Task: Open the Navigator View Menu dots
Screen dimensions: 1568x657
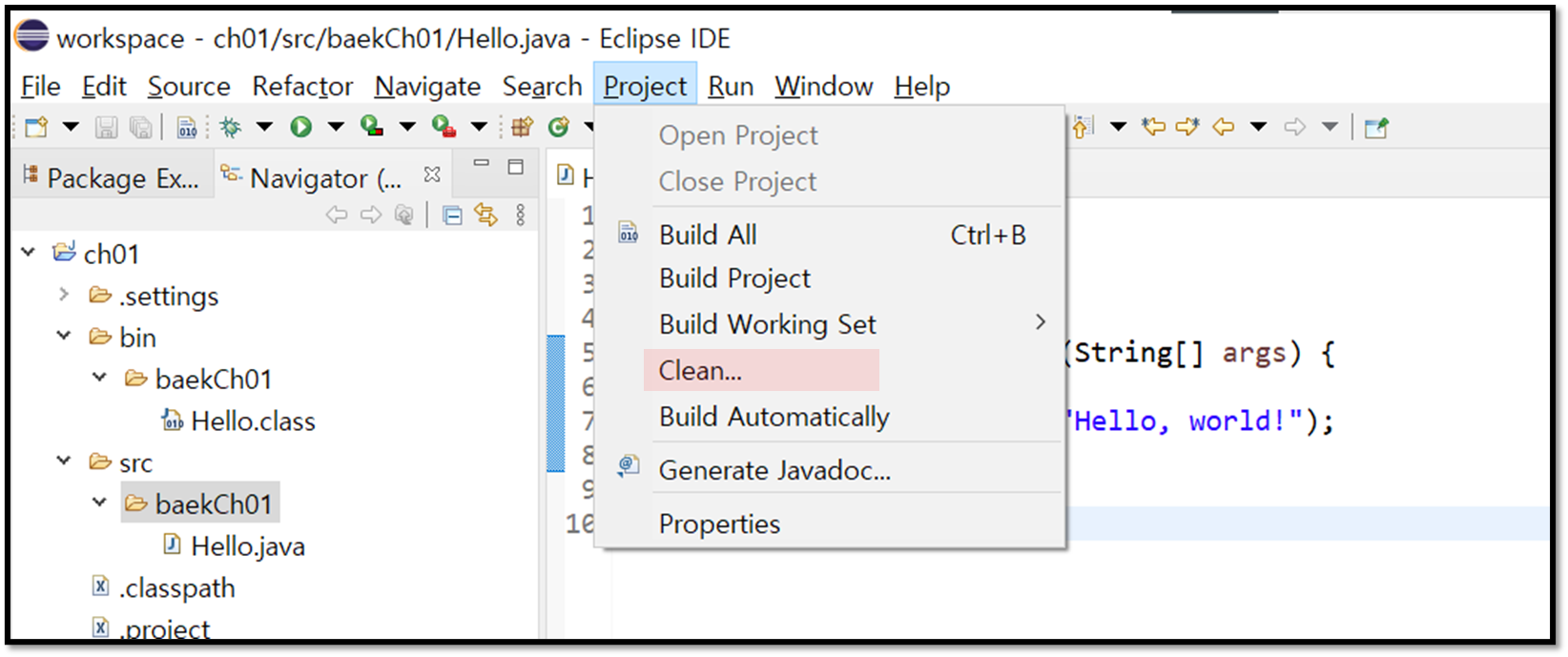Action: (520, 215)
